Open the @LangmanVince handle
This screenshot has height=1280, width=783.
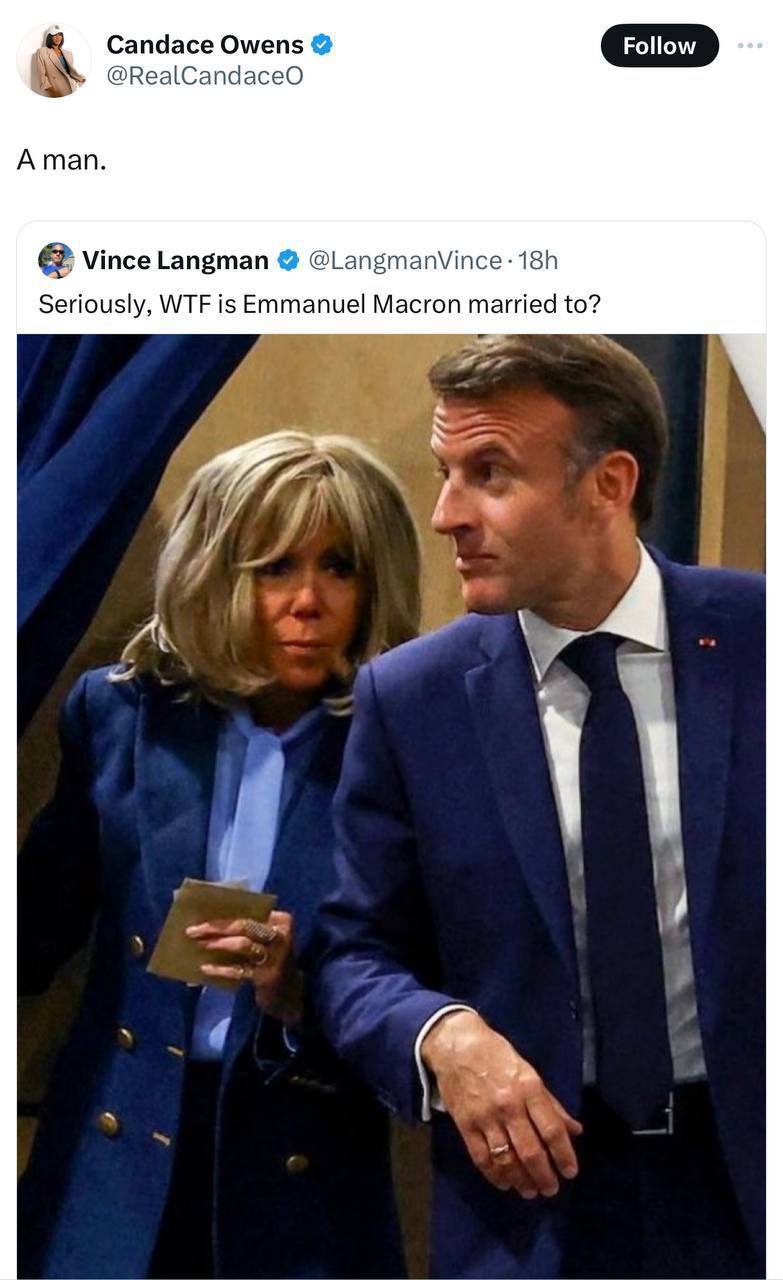coord(405,261)
